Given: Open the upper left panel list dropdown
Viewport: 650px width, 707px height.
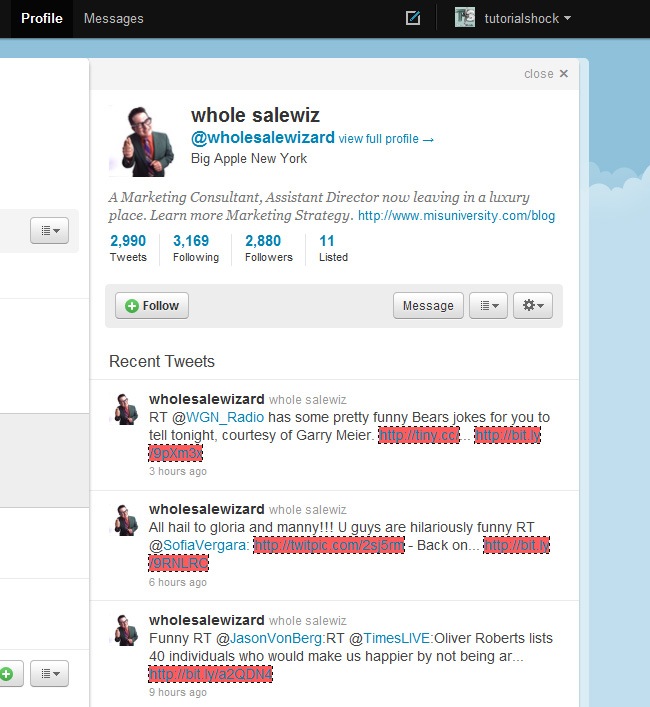Looking at the screenshot, I should [50, 230].
